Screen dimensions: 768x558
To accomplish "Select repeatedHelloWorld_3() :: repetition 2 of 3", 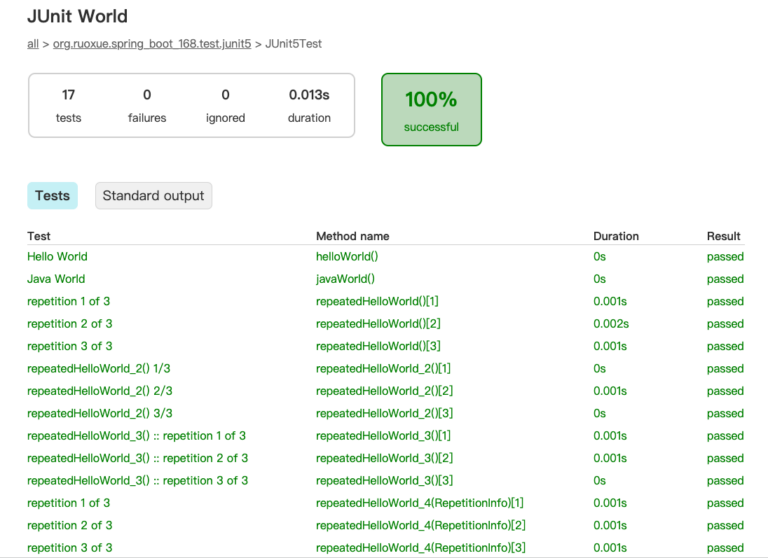I will 138,458.
